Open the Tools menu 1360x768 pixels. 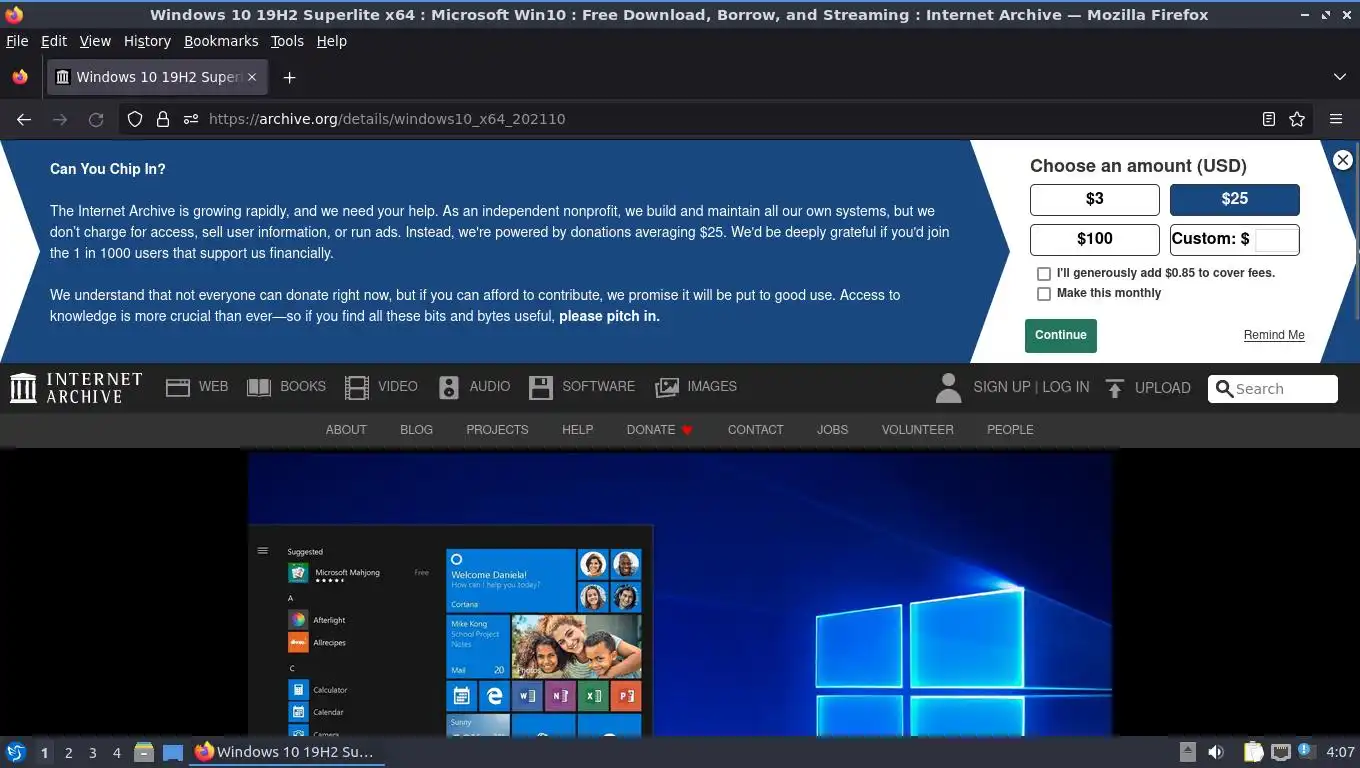point(287,41)
